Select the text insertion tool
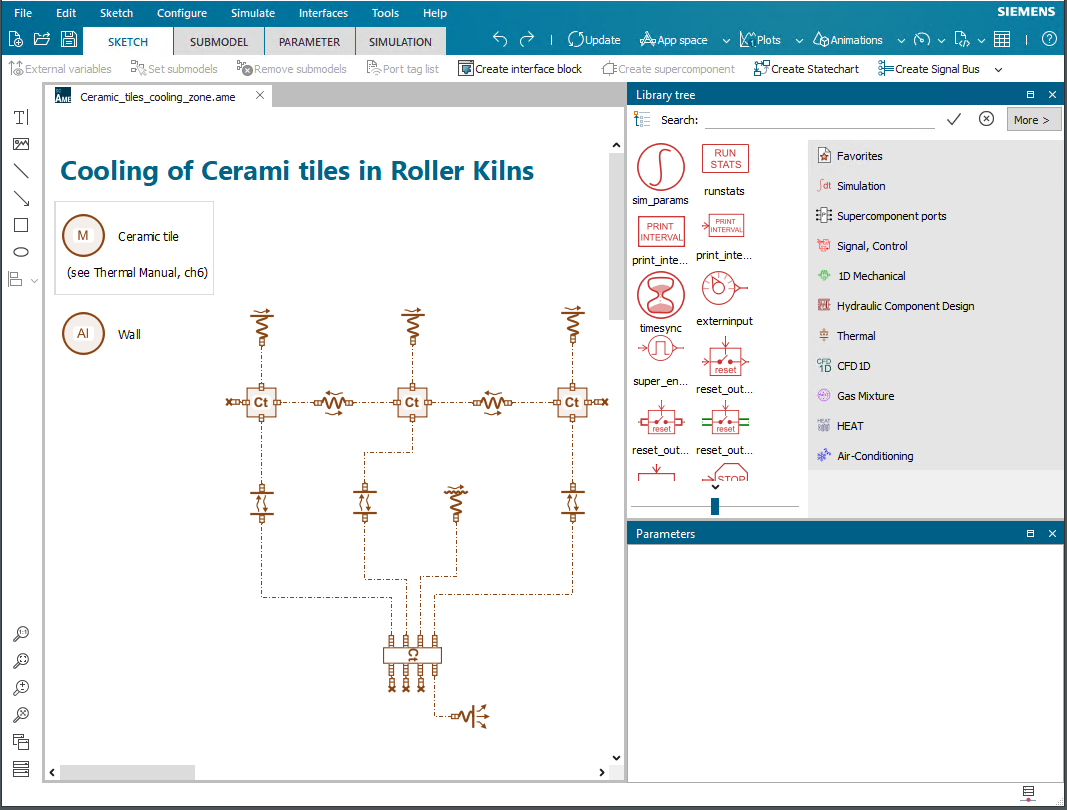The width and height of the screenshot is (1067, 810). [21, 117]
